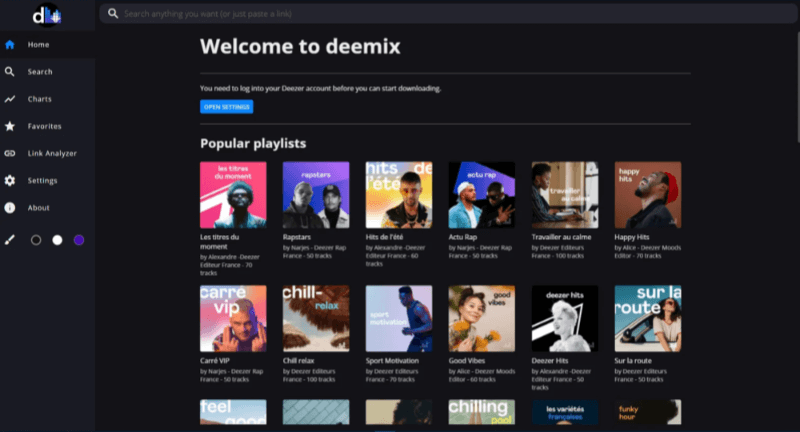Viewport: 800px width, 432px height.
Task: Open Favorites in the sidebar
Action: click(x=47, y=126)
